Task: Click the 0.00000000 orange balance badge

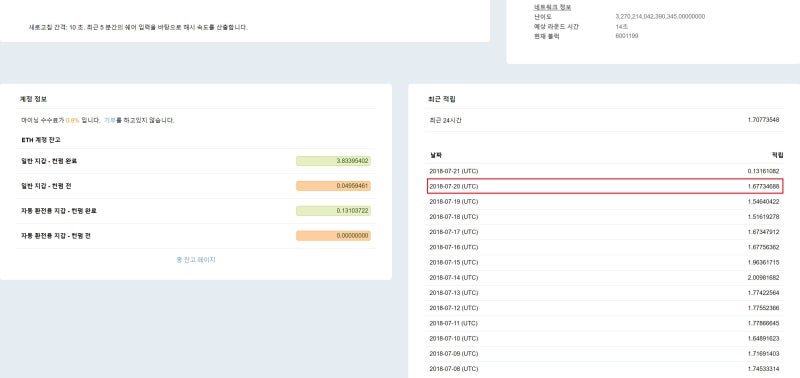Action: coord(333,236)
